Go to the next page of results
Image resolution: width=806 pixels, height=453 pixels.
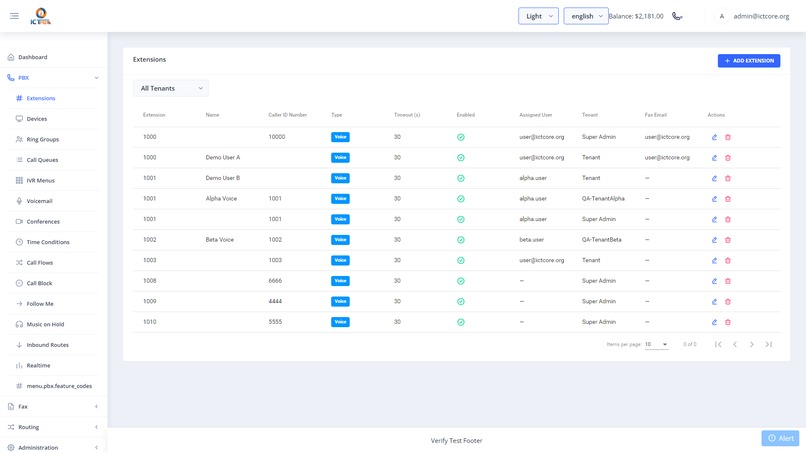pyautogui.click(x=752, y=345)
